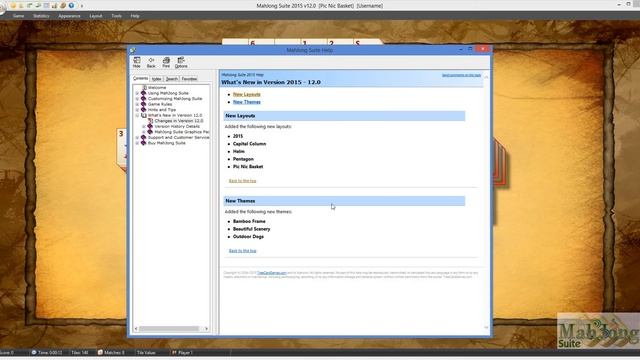Click the Time clock icon in status bar

coord(34,352)
